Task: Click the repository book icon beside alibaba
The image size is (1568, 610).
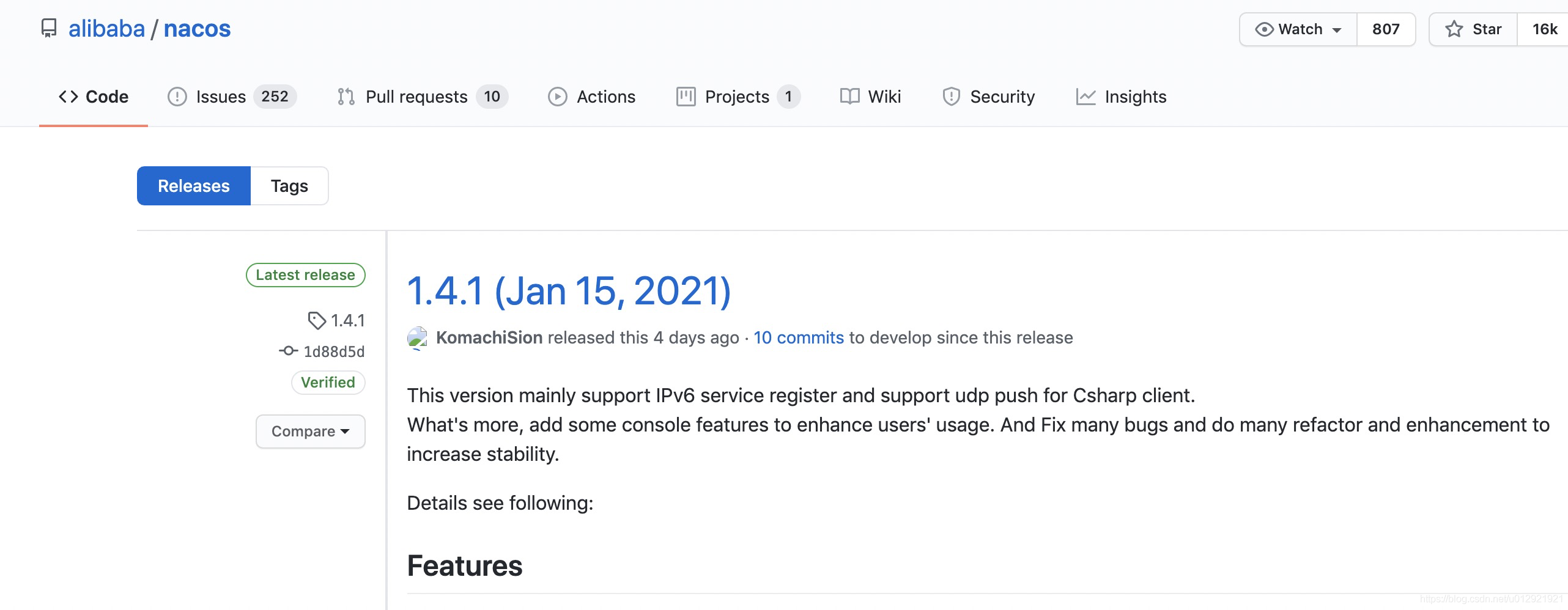Action: pyautogui.click(x=48, y=29)
